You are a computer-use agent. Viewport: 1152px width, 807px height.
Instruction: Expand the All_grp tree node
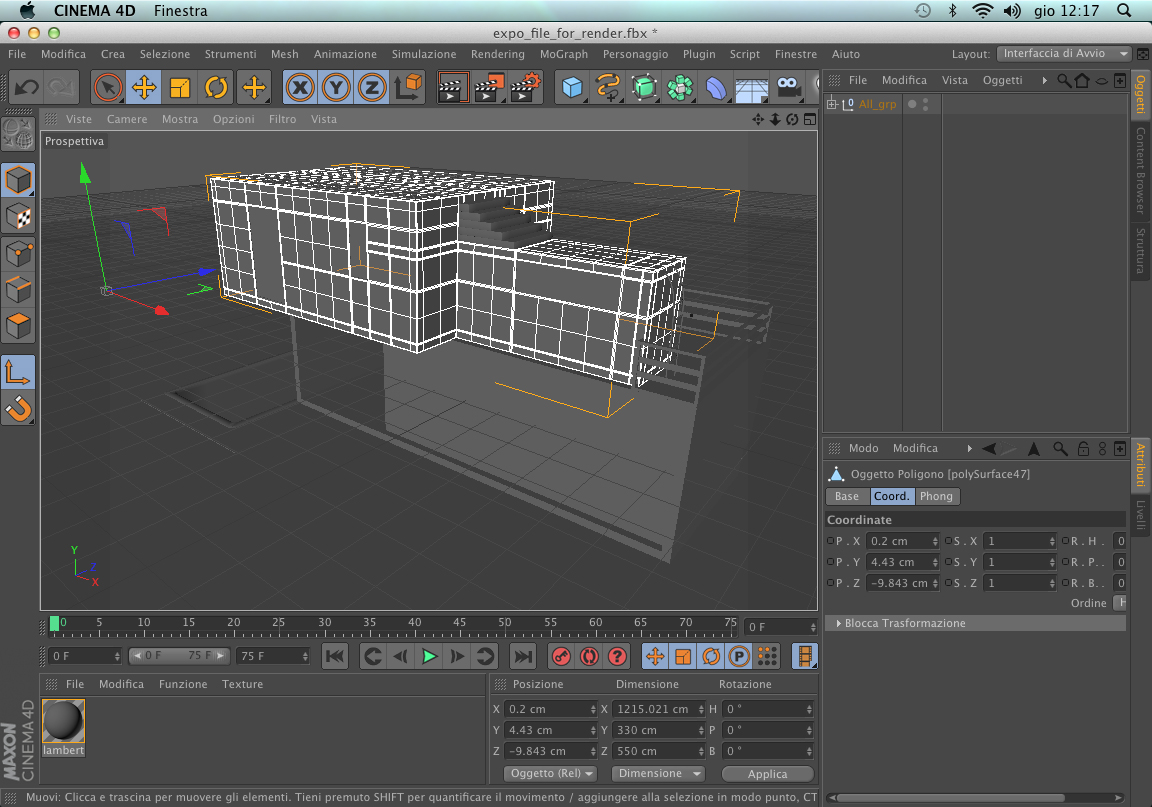click(832, 104)
